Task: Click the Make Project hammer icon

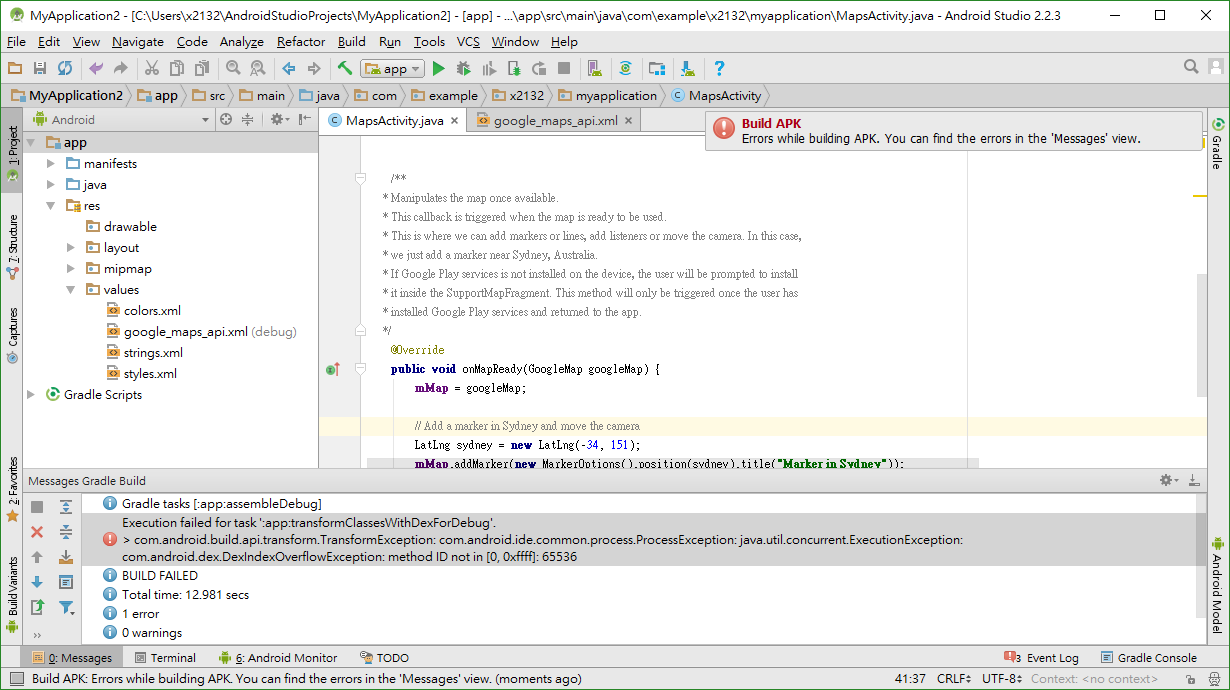Action: point(345,68)
